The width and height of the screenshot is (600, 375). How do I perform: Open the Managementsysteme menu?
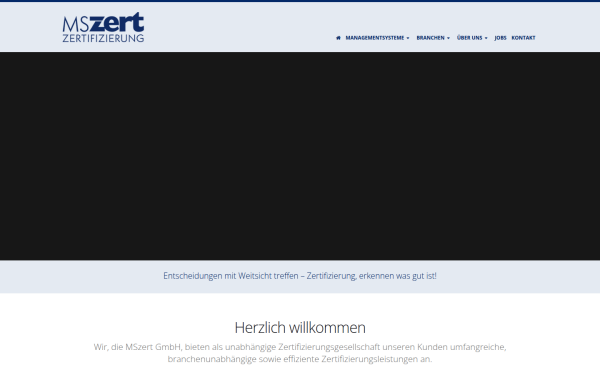click(x=375, y=38)
